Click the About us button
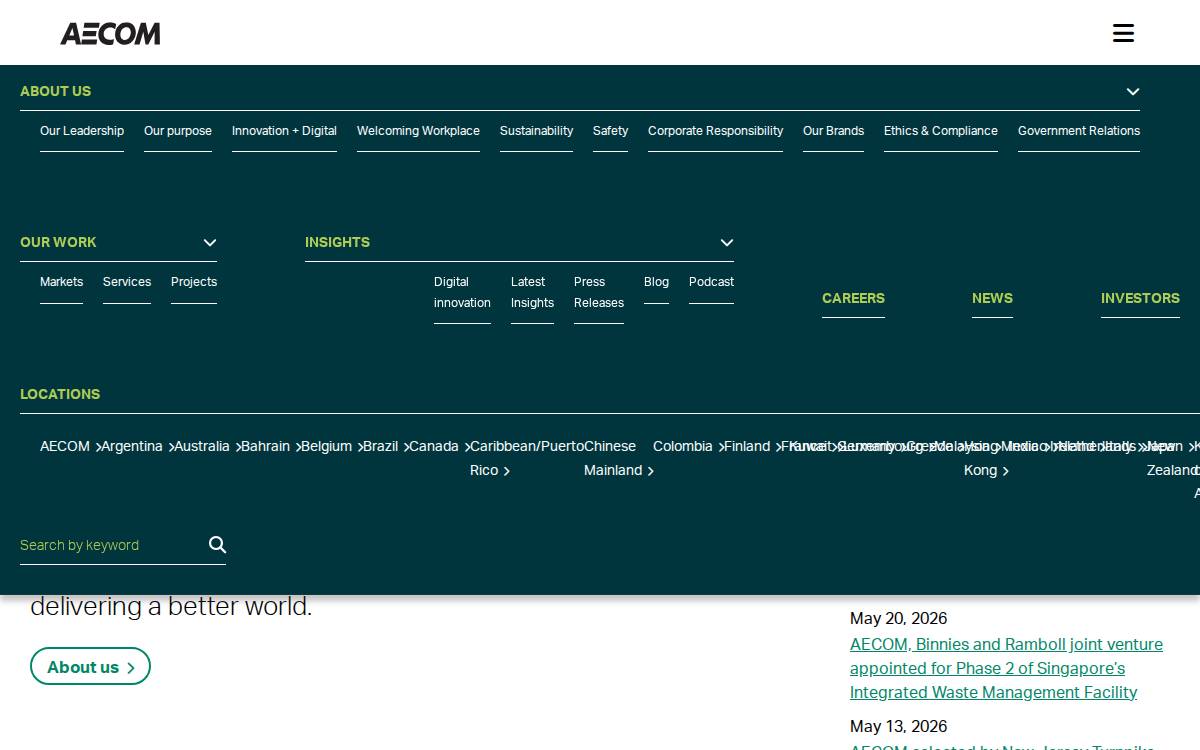The width and height of the screenshot is (1200, 750). pyautogui.click(x=90, y=667)
